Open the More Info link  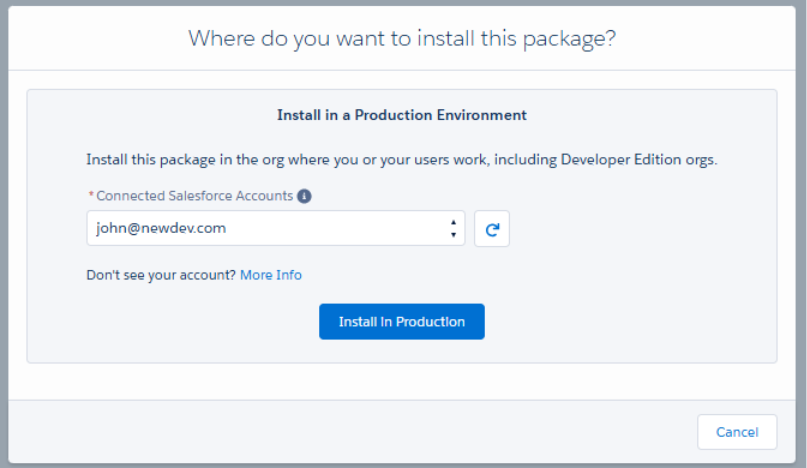click(271, 275)
